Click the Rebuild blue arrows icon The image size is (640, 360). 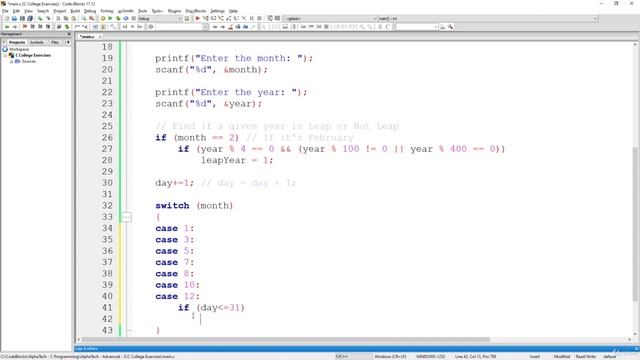[126, 18]
